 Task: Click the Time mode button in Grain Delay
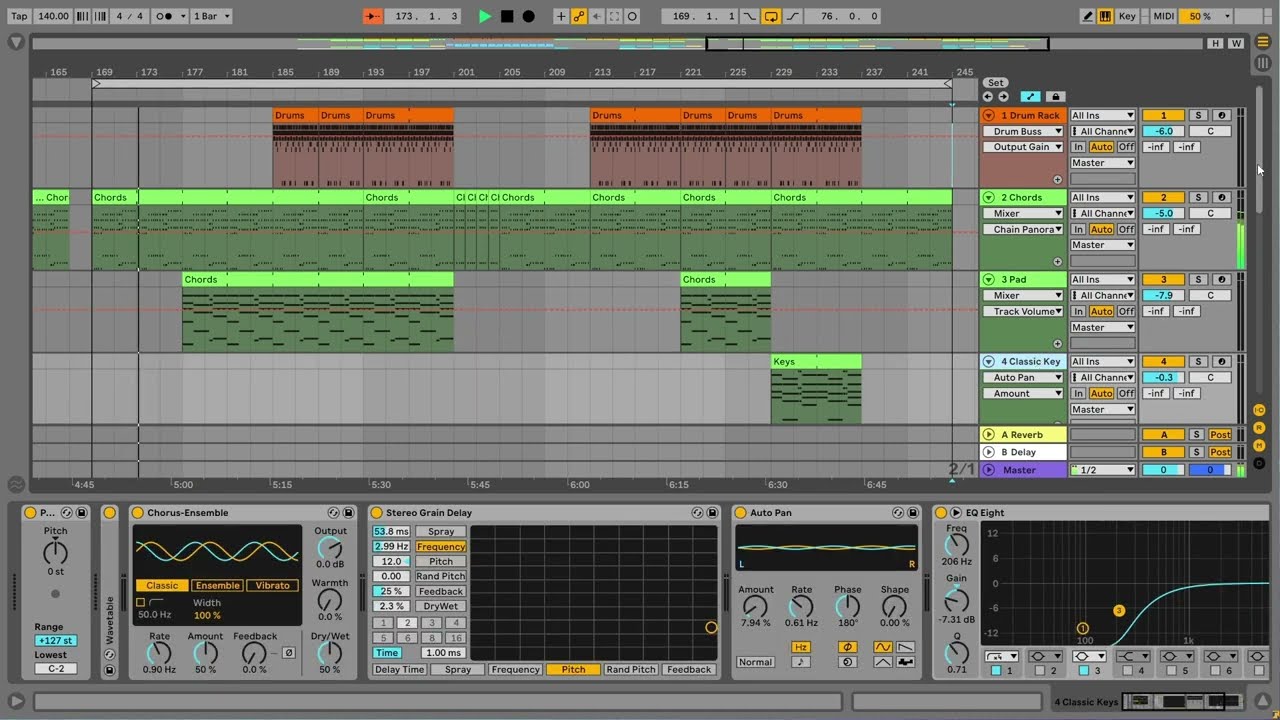point(387,653)
